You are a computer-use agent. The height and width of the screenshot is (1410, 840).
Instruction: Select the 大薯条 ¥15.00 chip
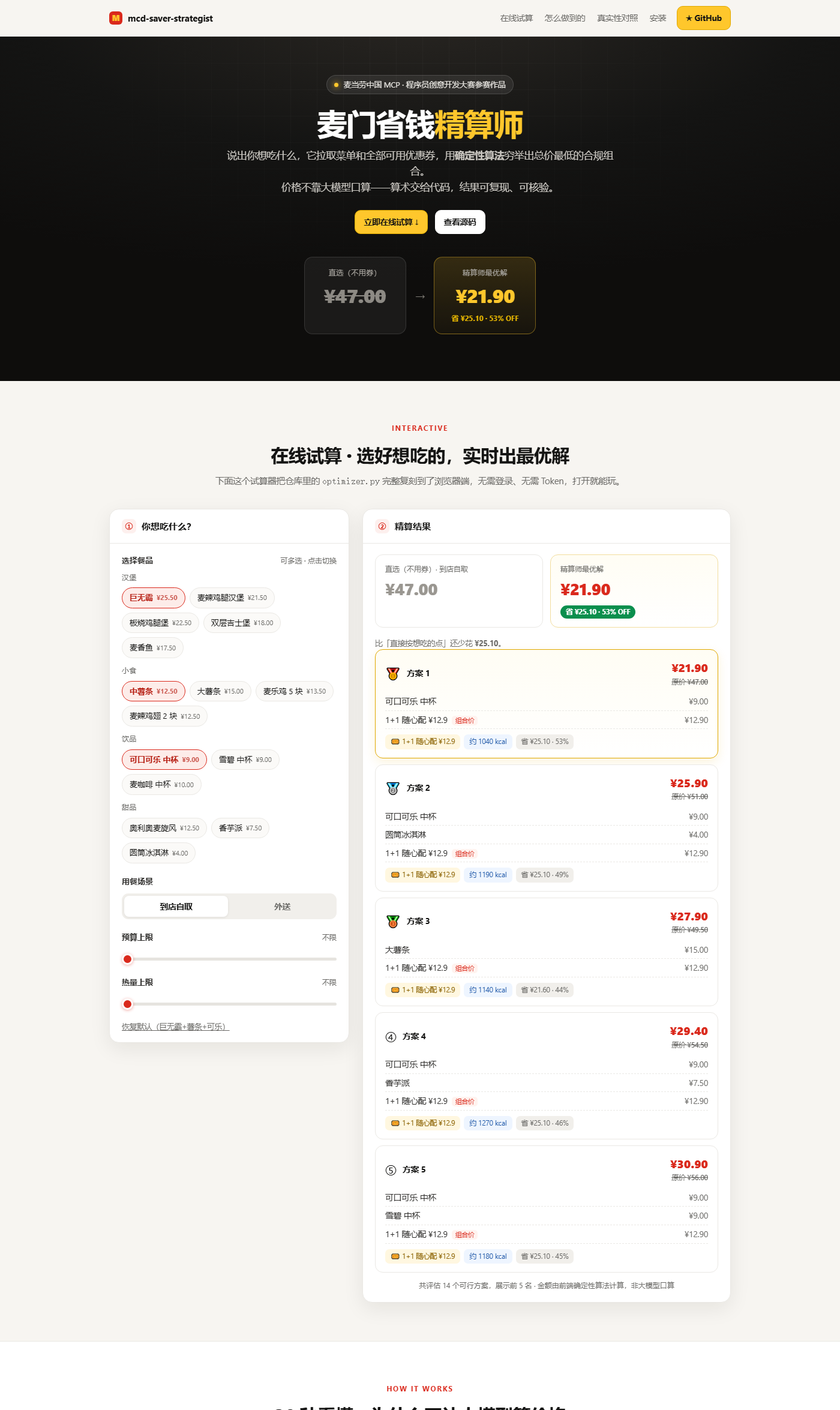(x=220, y=691)
